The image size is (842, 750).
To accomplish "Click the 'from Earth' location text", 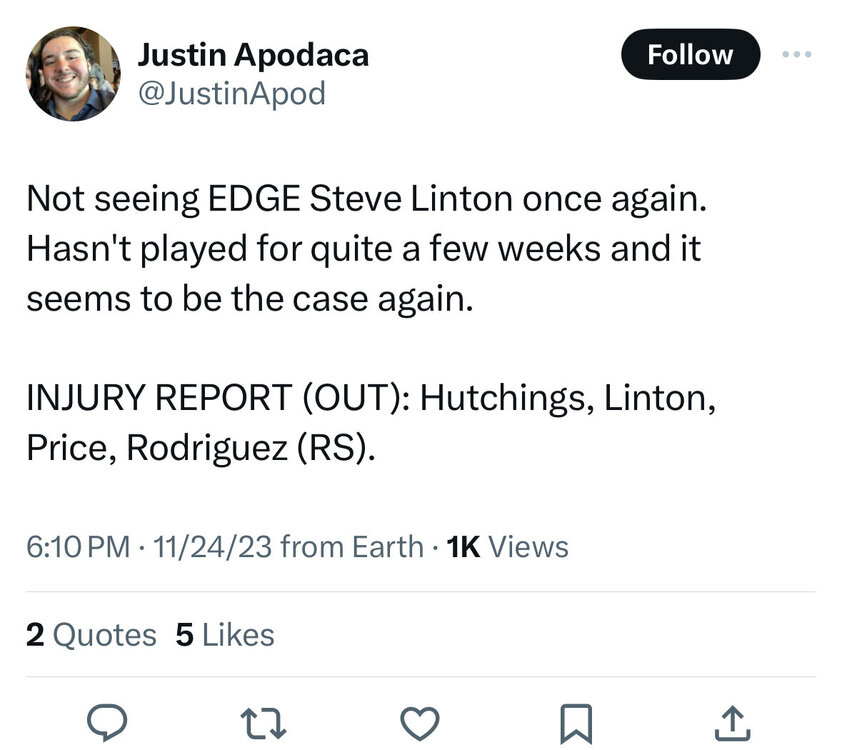I will click(x=352, y=547).
